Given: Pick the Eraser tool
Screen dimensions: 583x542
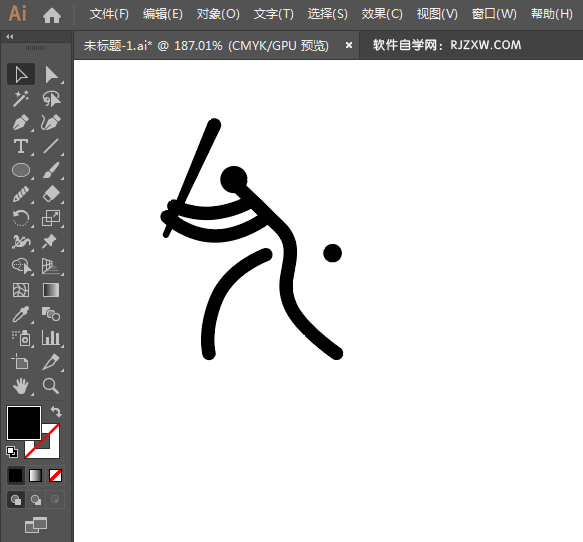Looking at the screenshot, I should (x=51, y=194).
